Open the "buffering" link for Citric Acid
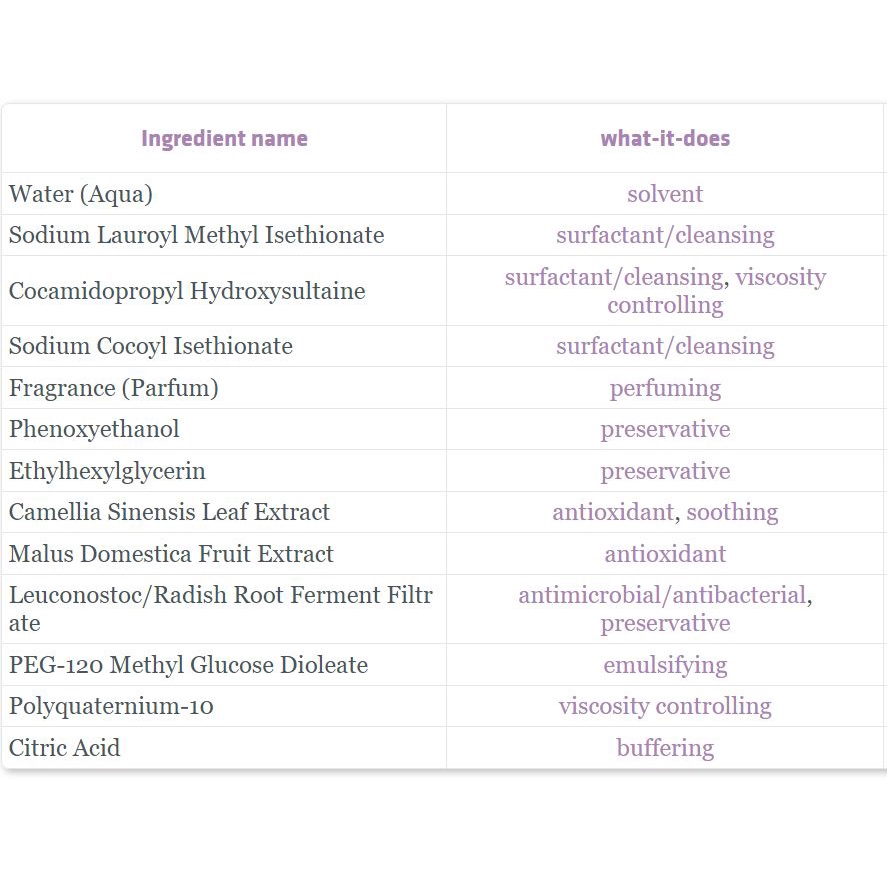 (x=665, y=748)
